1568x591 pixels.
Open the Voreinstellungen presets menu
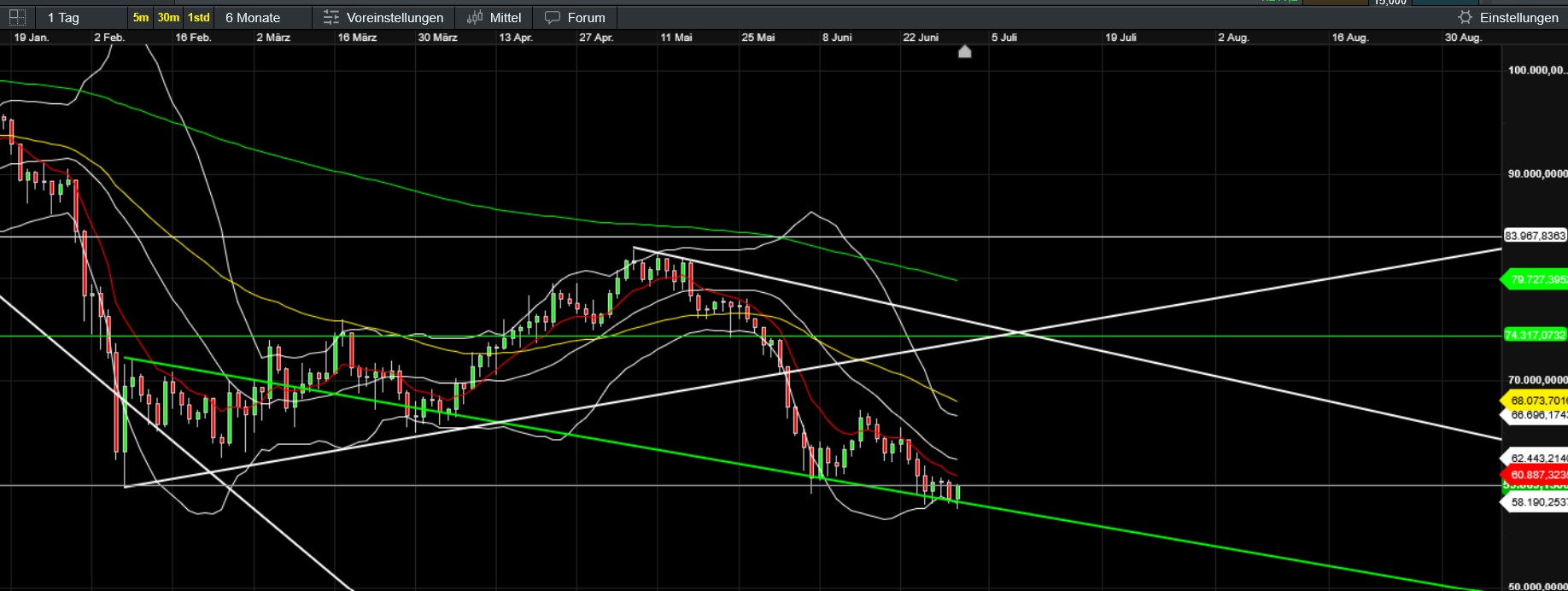tap(383, 17)
